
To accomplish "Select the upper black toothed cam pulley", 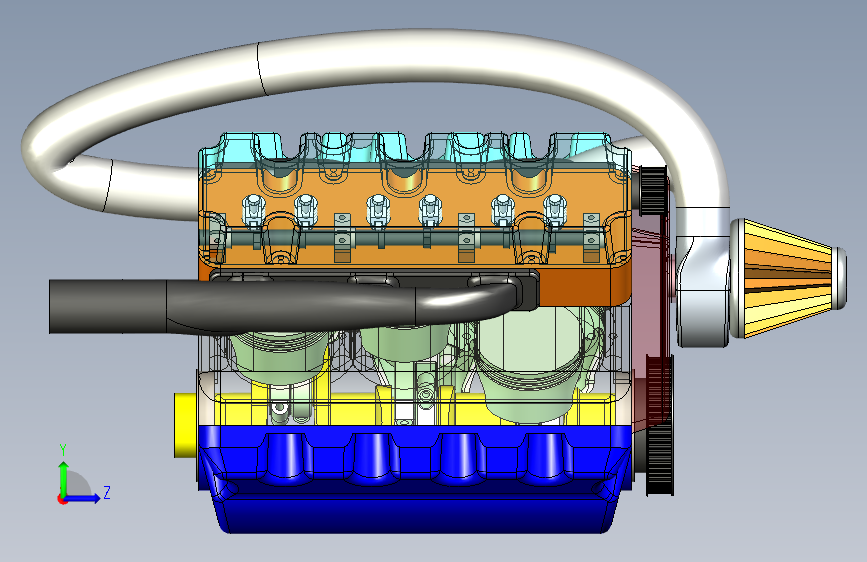I will 652,191.
